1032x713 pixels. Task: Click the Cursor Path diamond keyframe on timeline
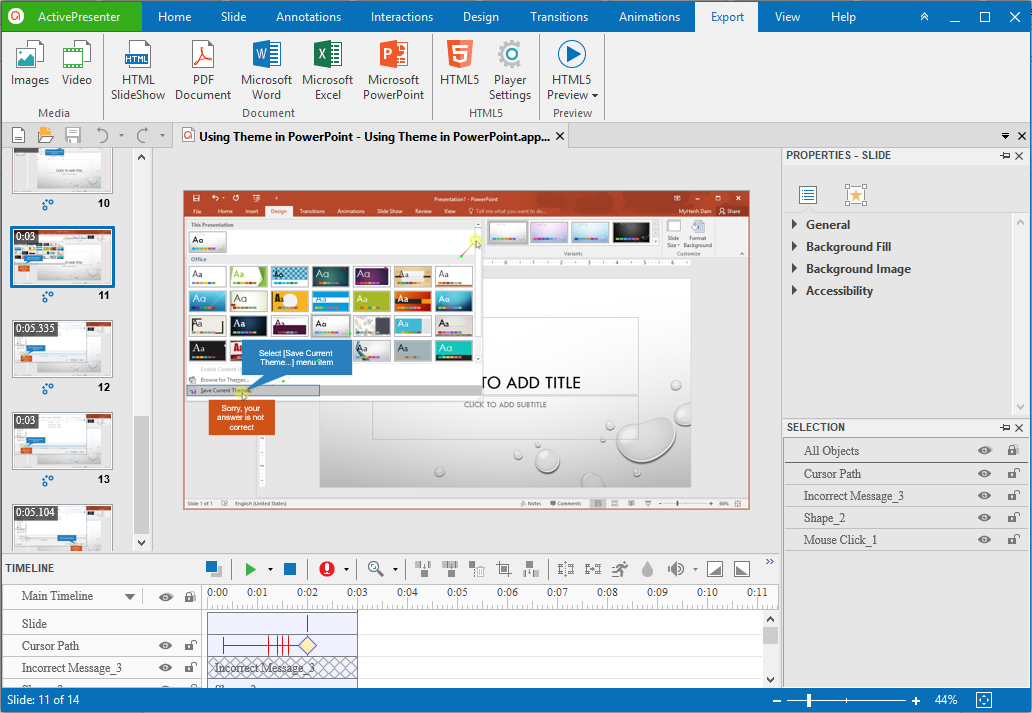click(x=307, y=645)
